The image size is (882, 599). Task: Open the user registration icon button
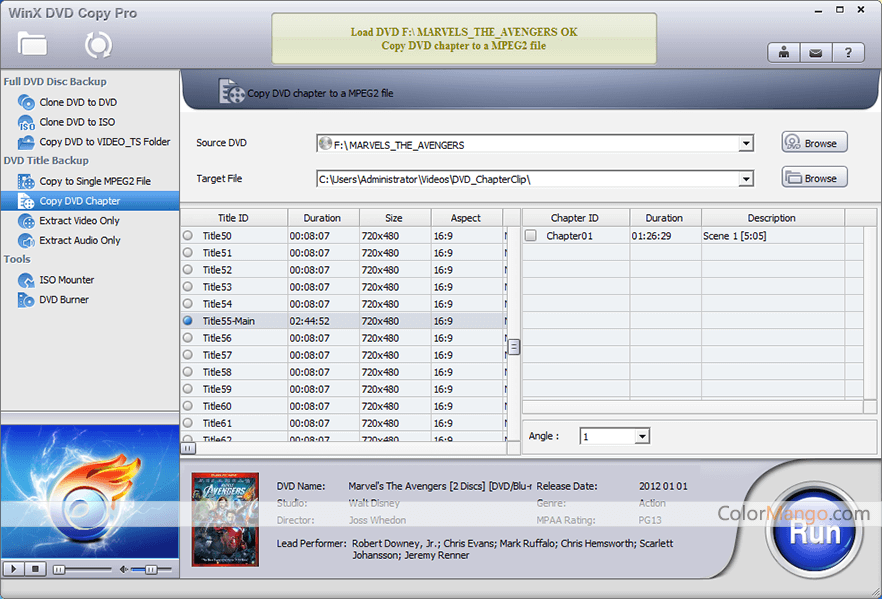click(783, 53)
